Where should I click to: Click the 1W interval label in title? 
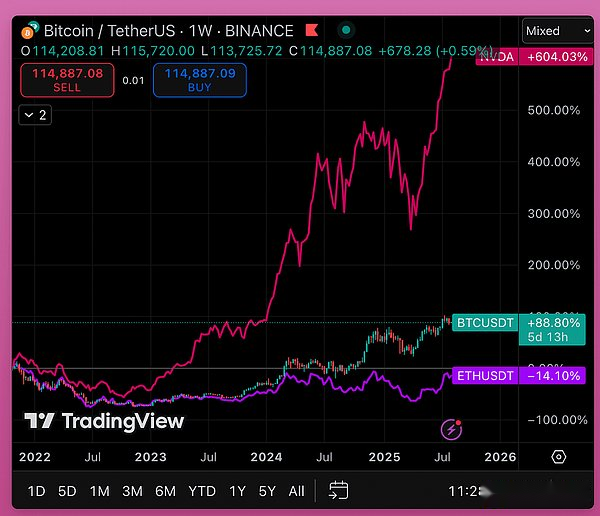pos(201,31)
